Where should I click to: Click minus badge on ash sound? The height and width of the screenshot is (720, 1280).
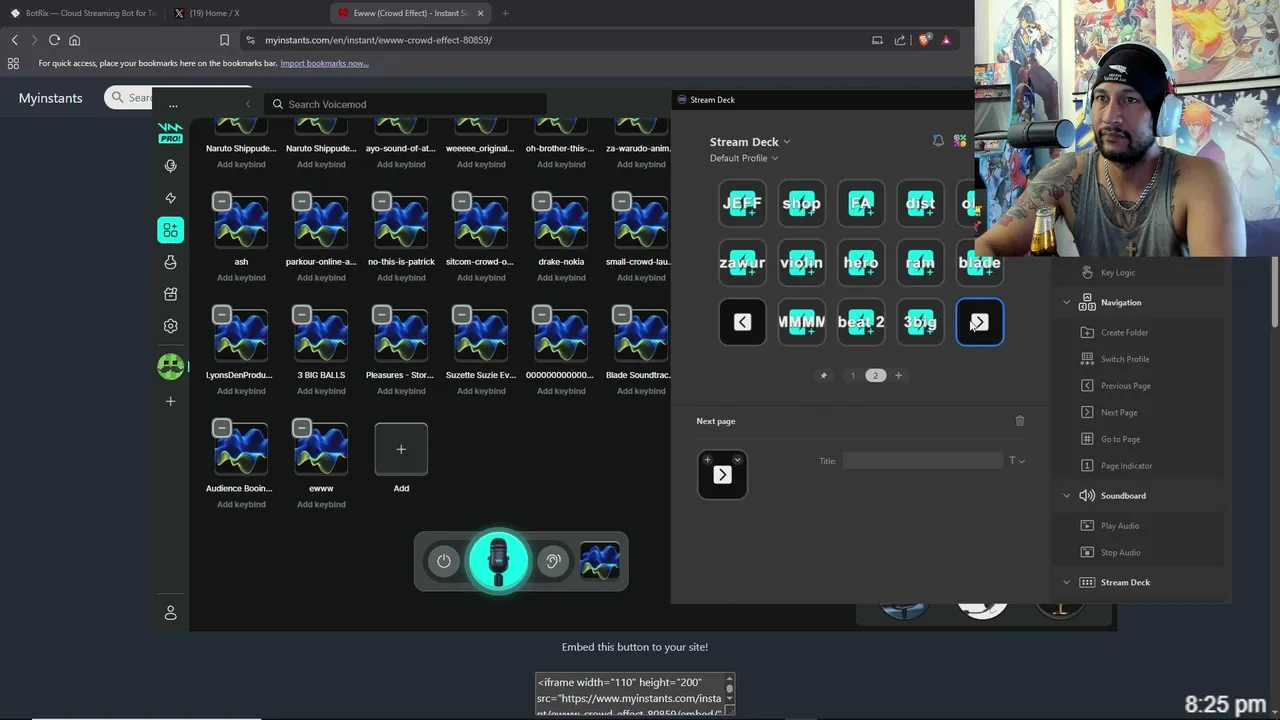(222, 201)
